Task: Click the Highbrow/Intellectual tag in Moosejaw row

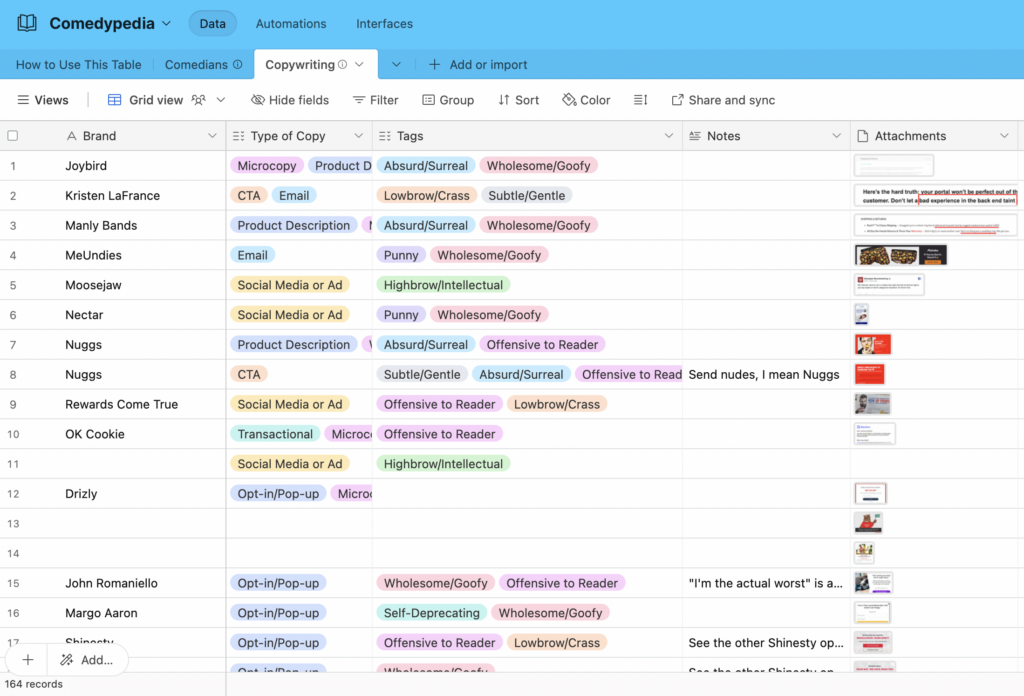Action: (x=443, y=285)
